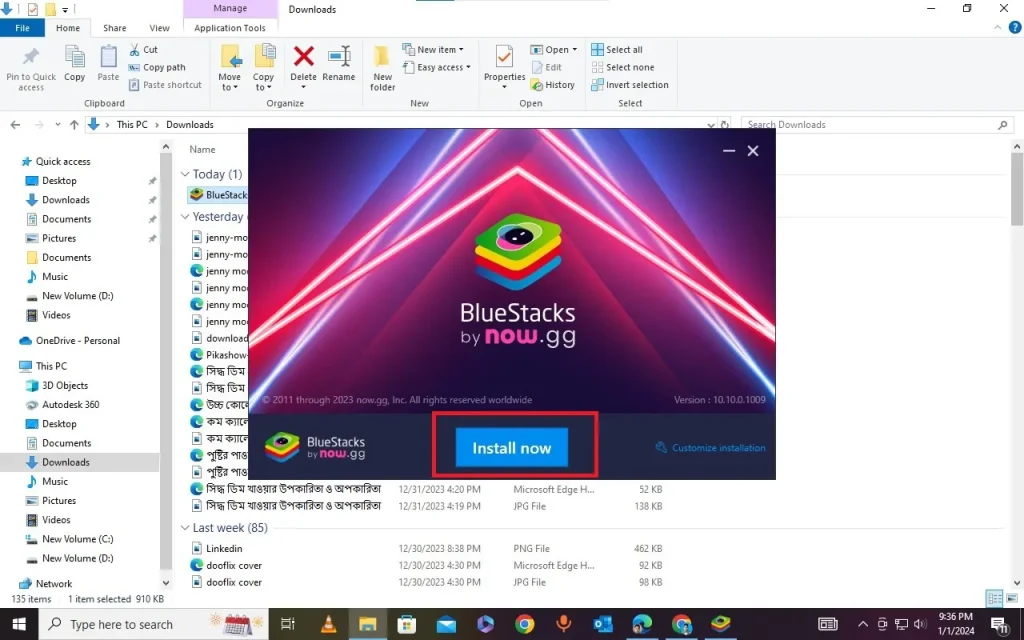Open New Volume (C:) drive
This screenshot has width=1024, height=640.
click(77, 539)
